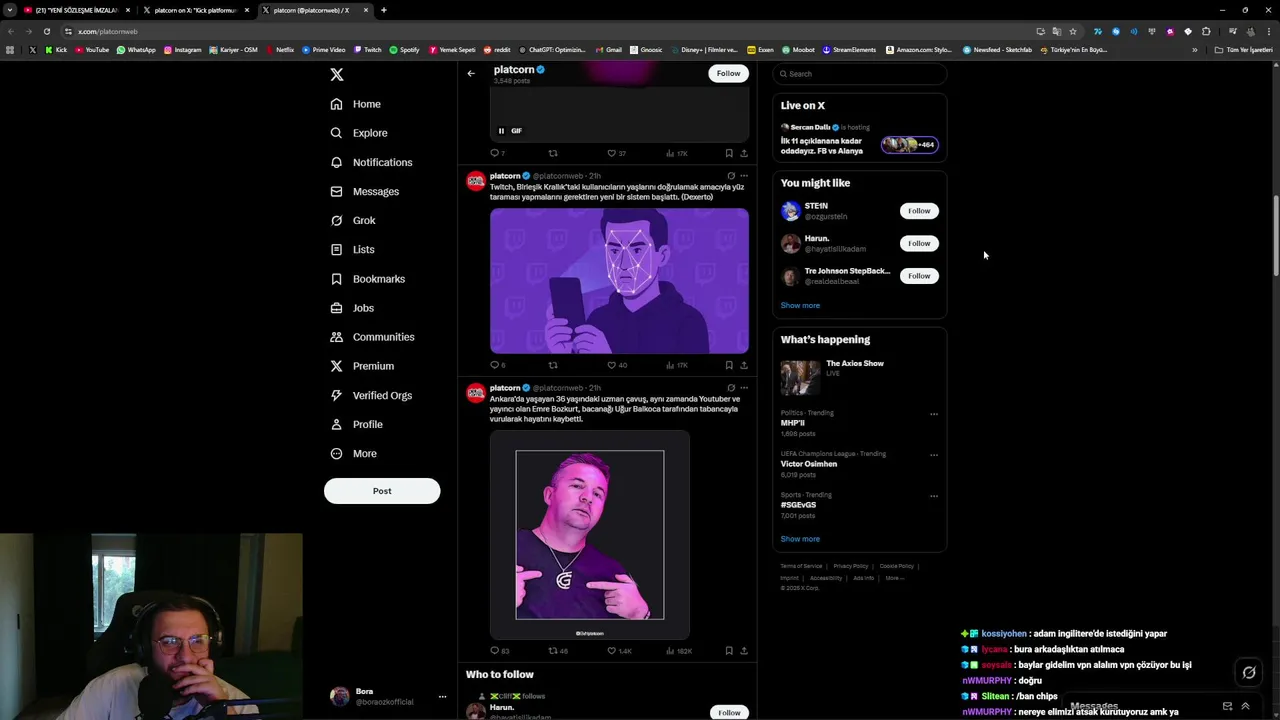Open the Twitch face scan image
Viewport: 1280px width, 720px height.
[619, 281]
